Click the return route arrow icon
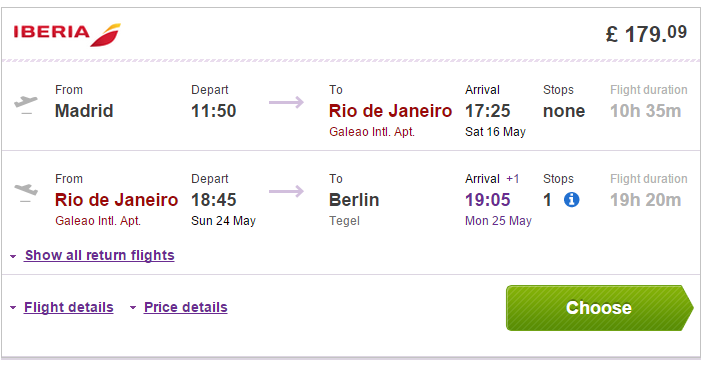Viewport: 710px width, 367px height. tap(286, 191)
